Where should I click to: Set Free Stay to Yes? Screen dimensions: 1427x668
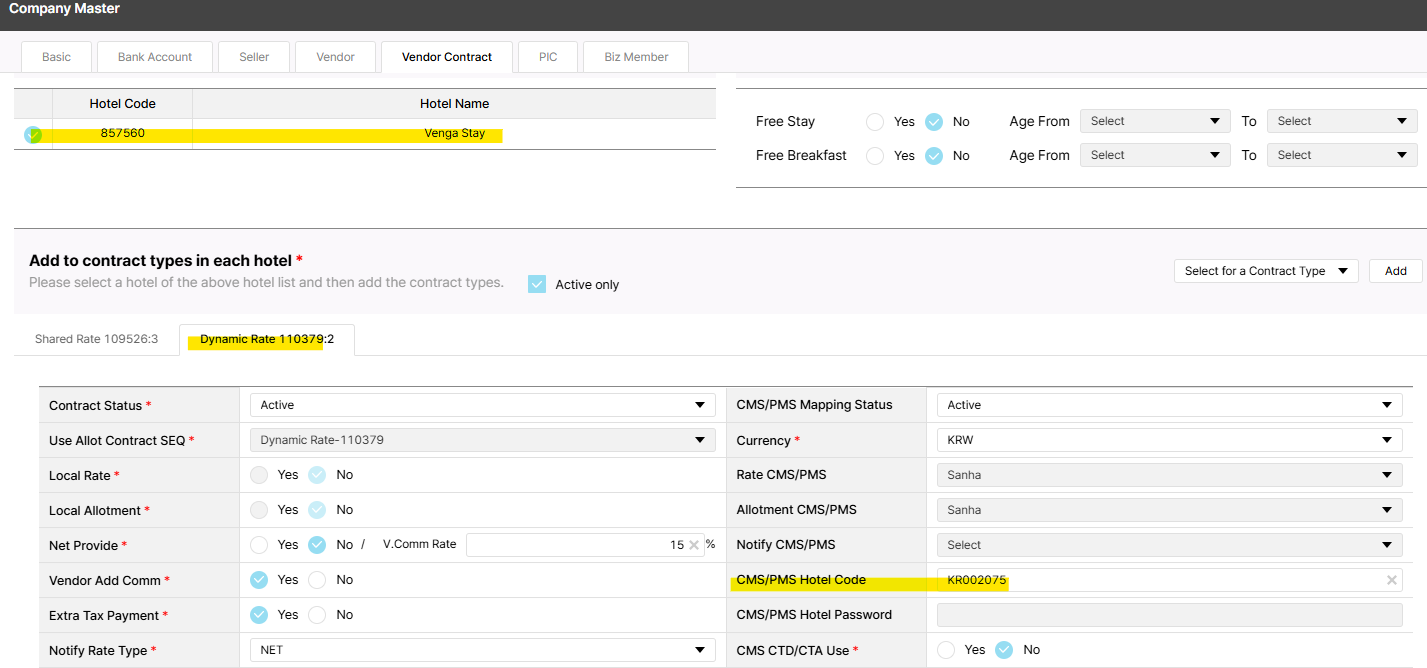point(875,122)
